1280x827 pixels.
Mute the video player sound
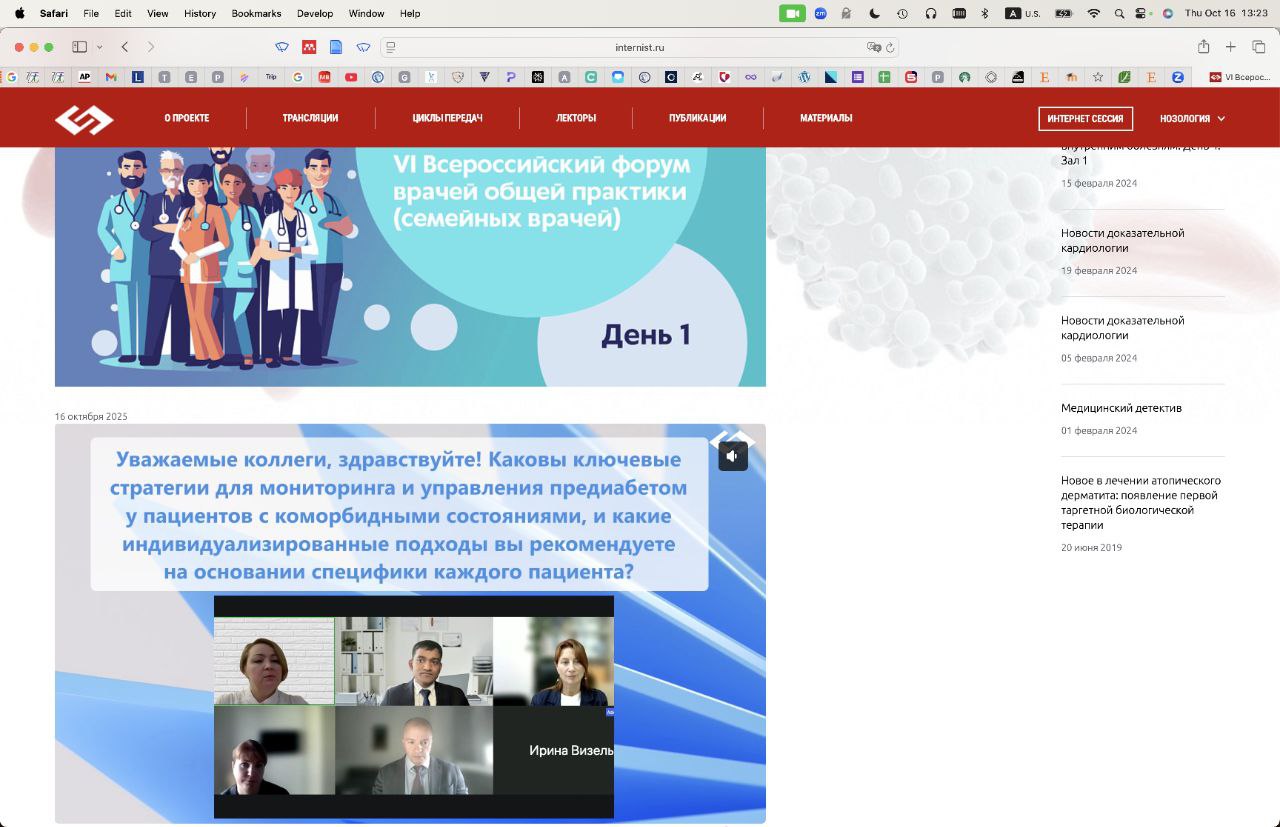click(733, 456)
